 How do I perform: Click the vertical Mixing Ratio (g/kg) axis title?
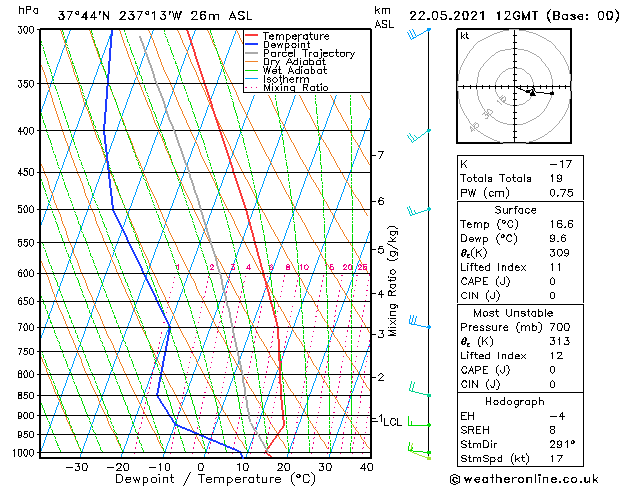click(392, 281)
